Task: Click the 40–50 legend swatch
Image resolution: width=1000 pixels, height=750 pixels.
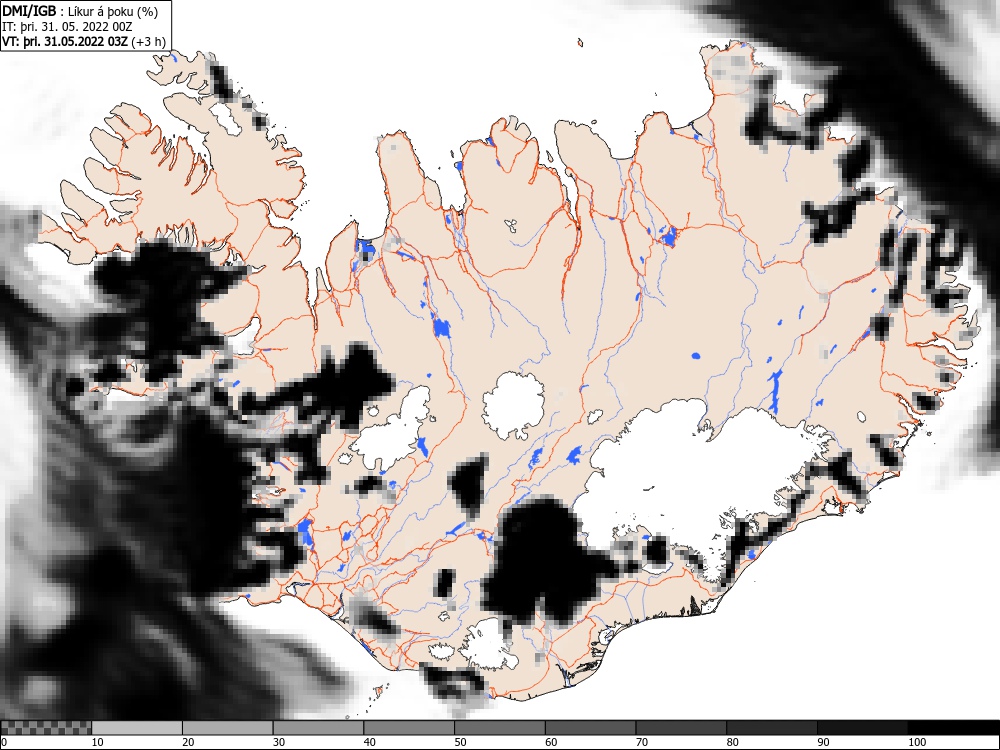Action: [409, 728]
